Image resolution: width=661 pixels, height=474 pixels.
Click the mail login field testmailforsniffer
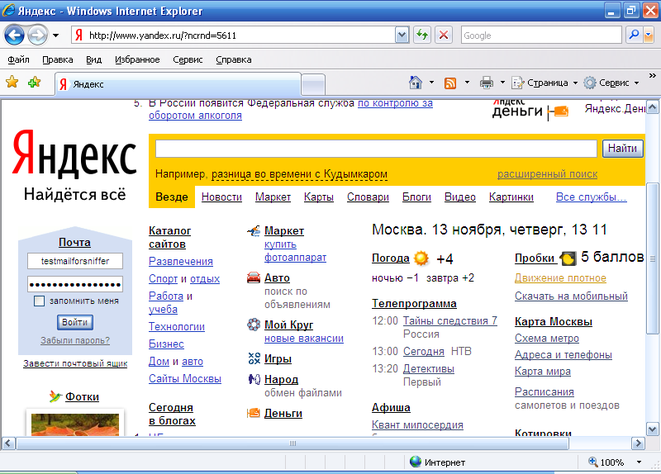click(75, 261)
